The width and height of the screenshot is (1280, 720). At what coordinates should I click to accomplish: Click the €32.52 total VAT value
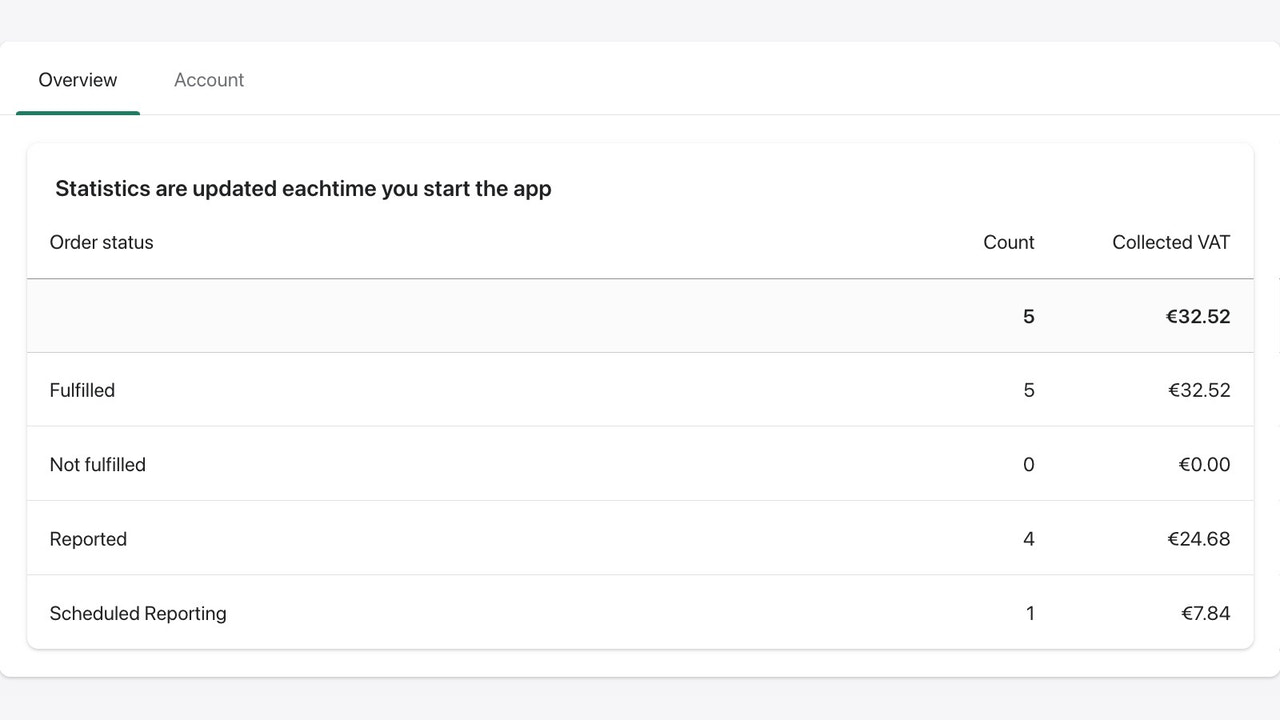point(1198,316)
